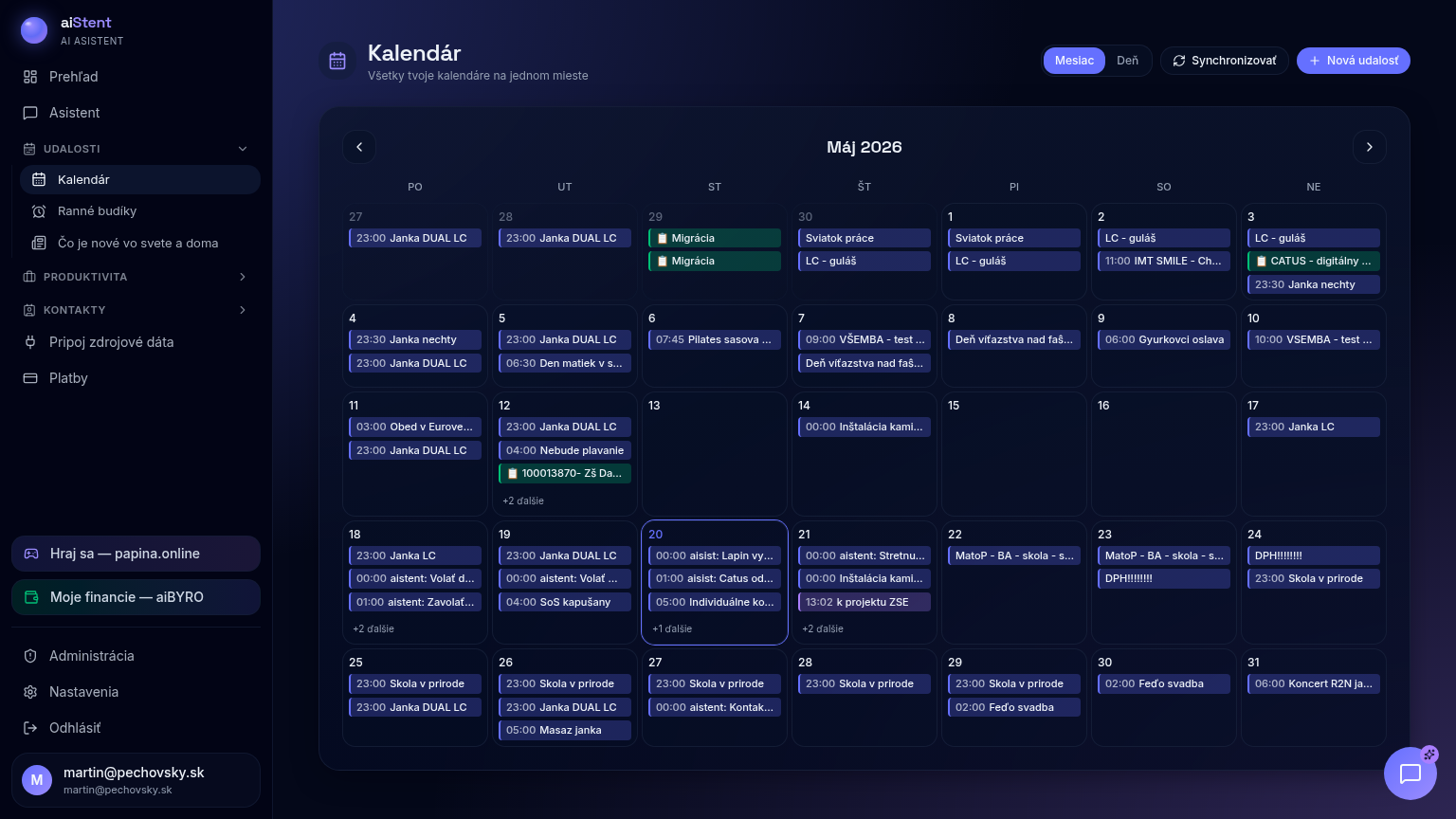
Task: Go to next month arrow
Action: [x=1369, y=147]
